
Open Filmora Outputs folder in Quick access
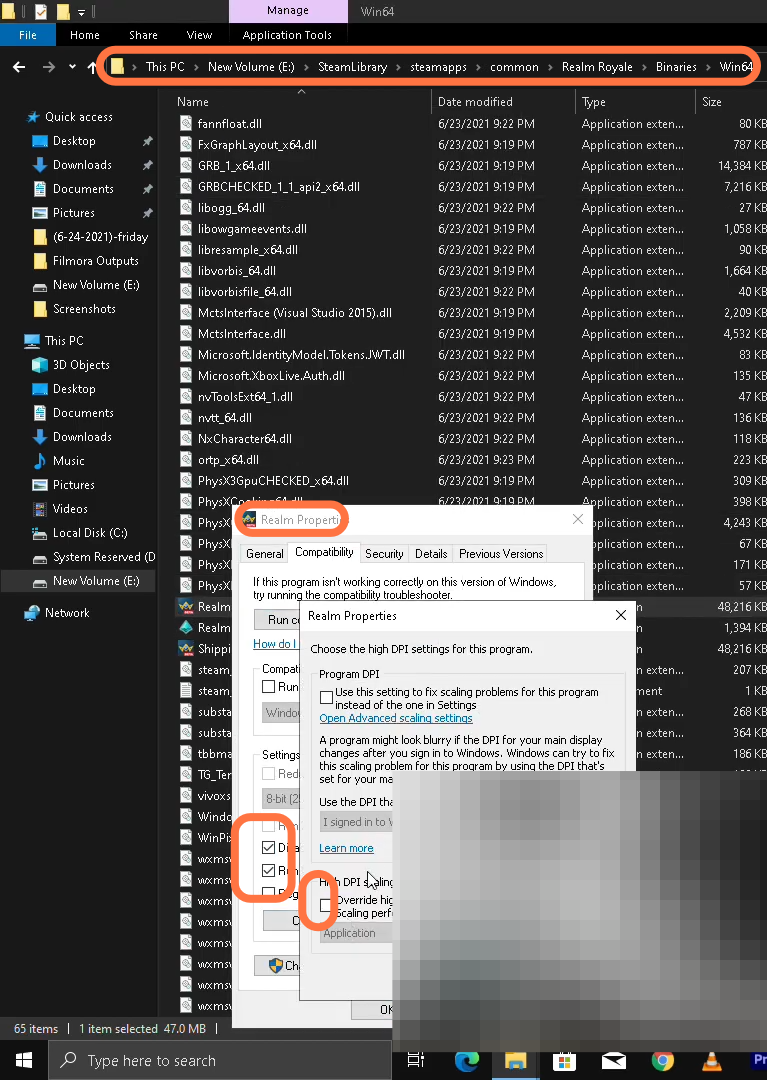point(95,261)
